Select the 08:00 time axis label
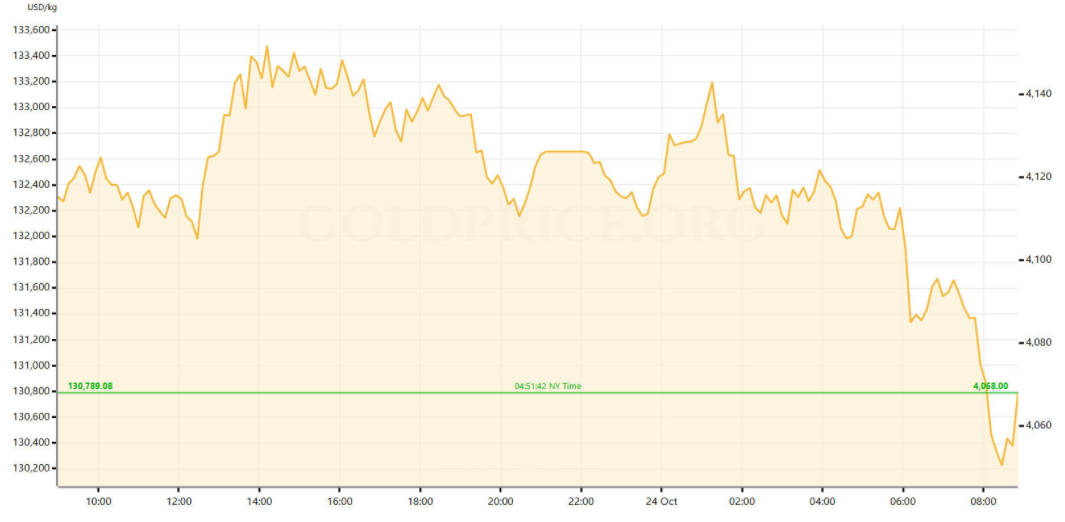 tap(984, 500)
